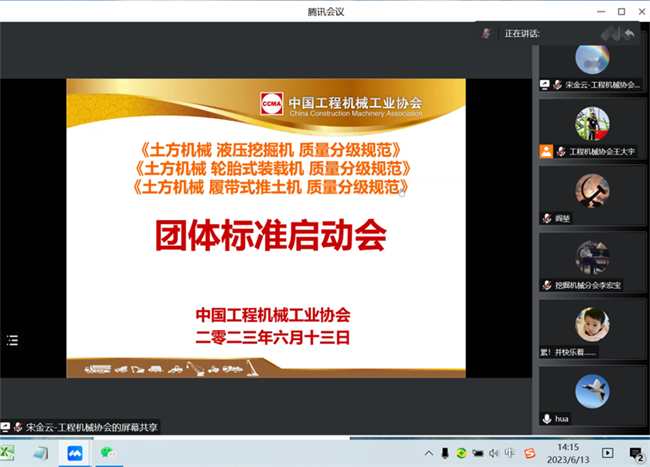Viewport: 650px width, 467px height.
Task: Open the volume speaker tray icon
Action: 494,453
